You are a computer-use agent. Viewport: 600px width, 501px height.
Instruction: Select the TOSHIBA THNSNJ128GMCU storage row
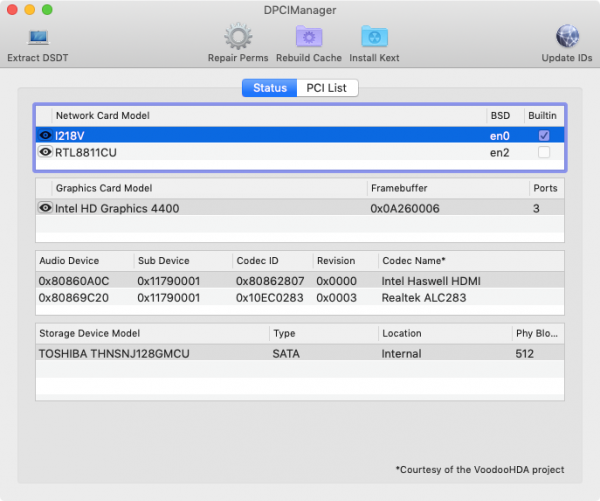pos(300,353)
